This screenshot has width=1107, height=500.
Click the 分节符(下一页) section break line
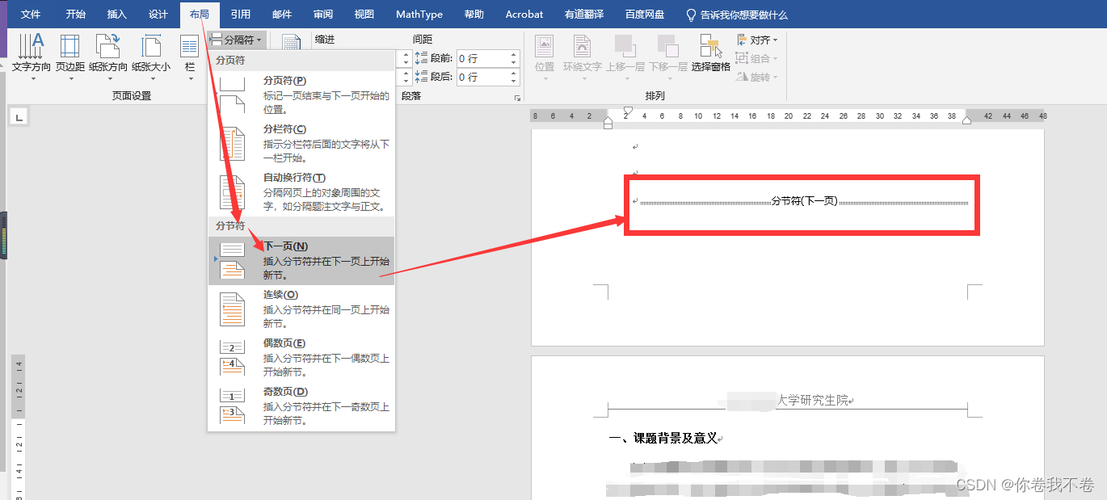(x=803, y=202)
